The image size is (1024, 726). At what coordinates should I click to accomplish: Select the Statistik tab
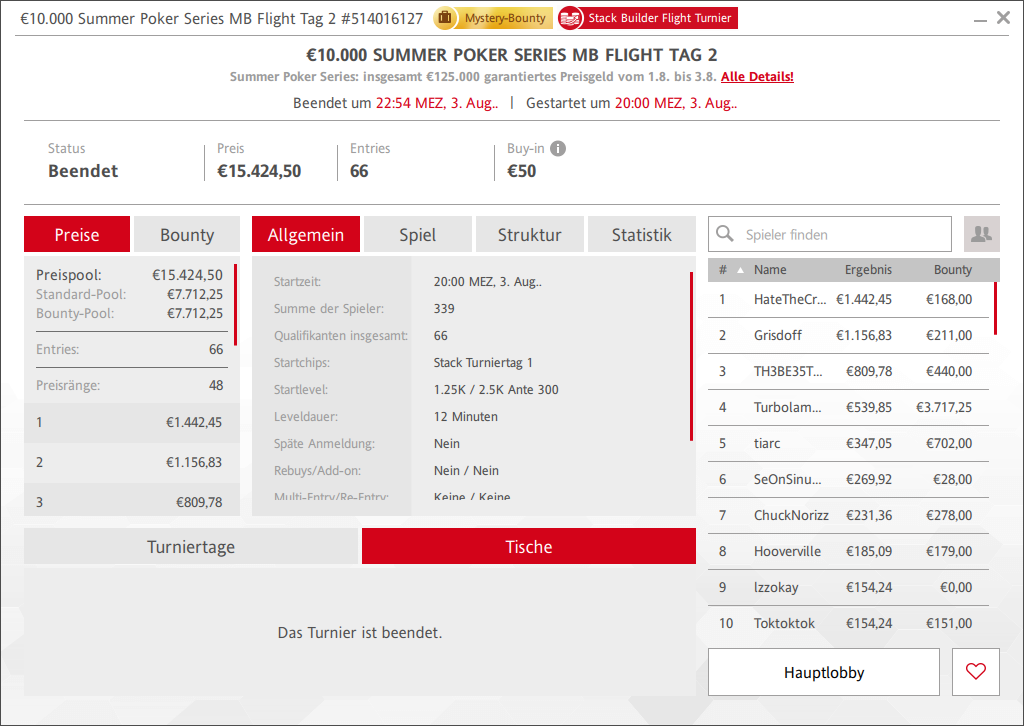[641, 235]
